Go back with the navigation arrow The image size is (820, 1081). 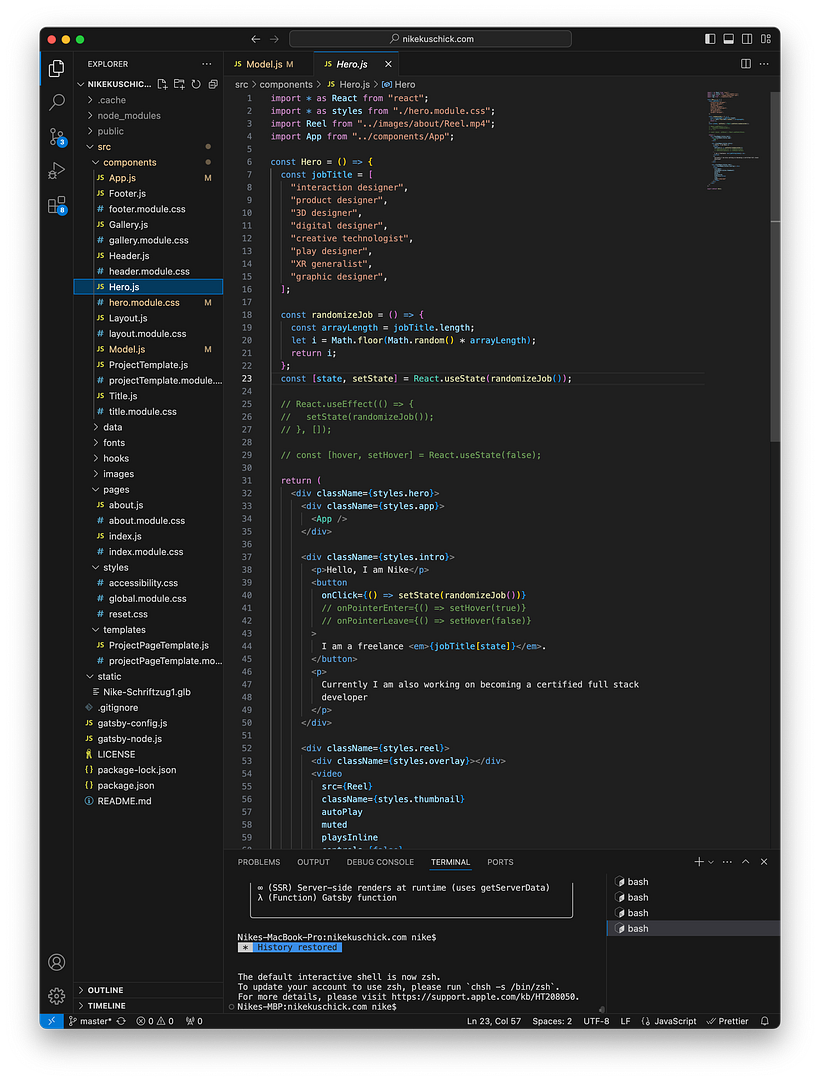coord(256,39)
